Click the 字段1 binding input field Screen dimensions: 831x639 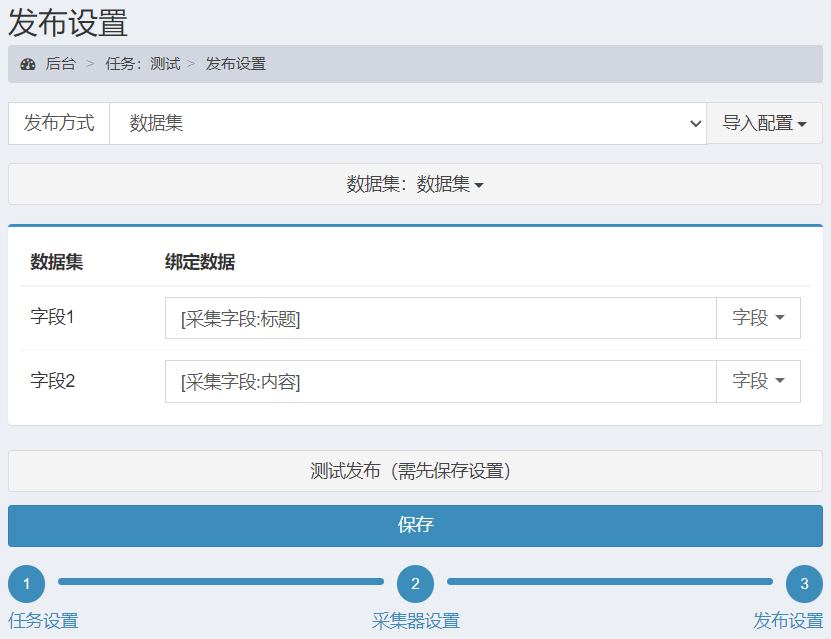point(440,316)
